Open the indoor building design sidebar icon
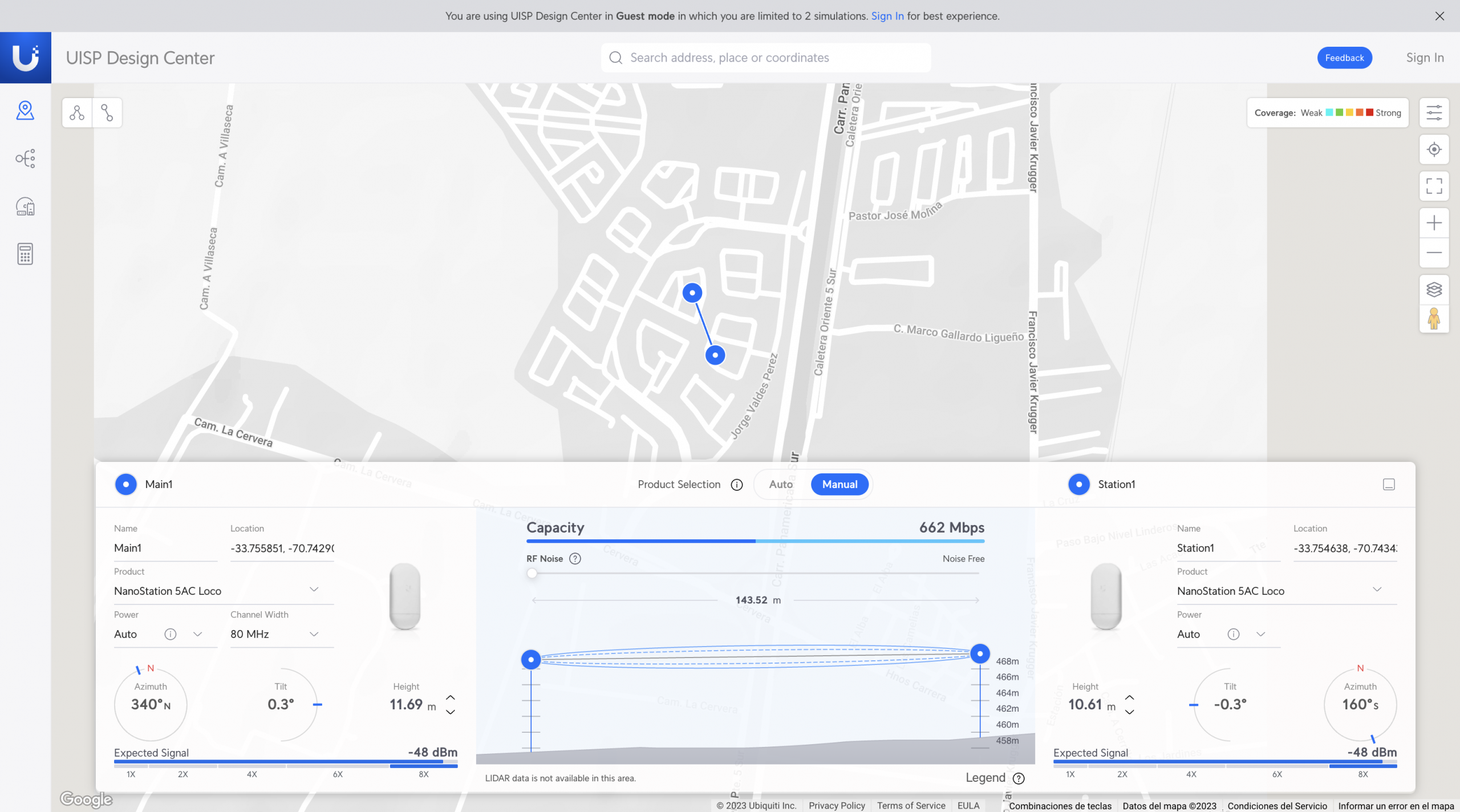This screenshot has height=812, width=1460. click(x=25, y=206)
